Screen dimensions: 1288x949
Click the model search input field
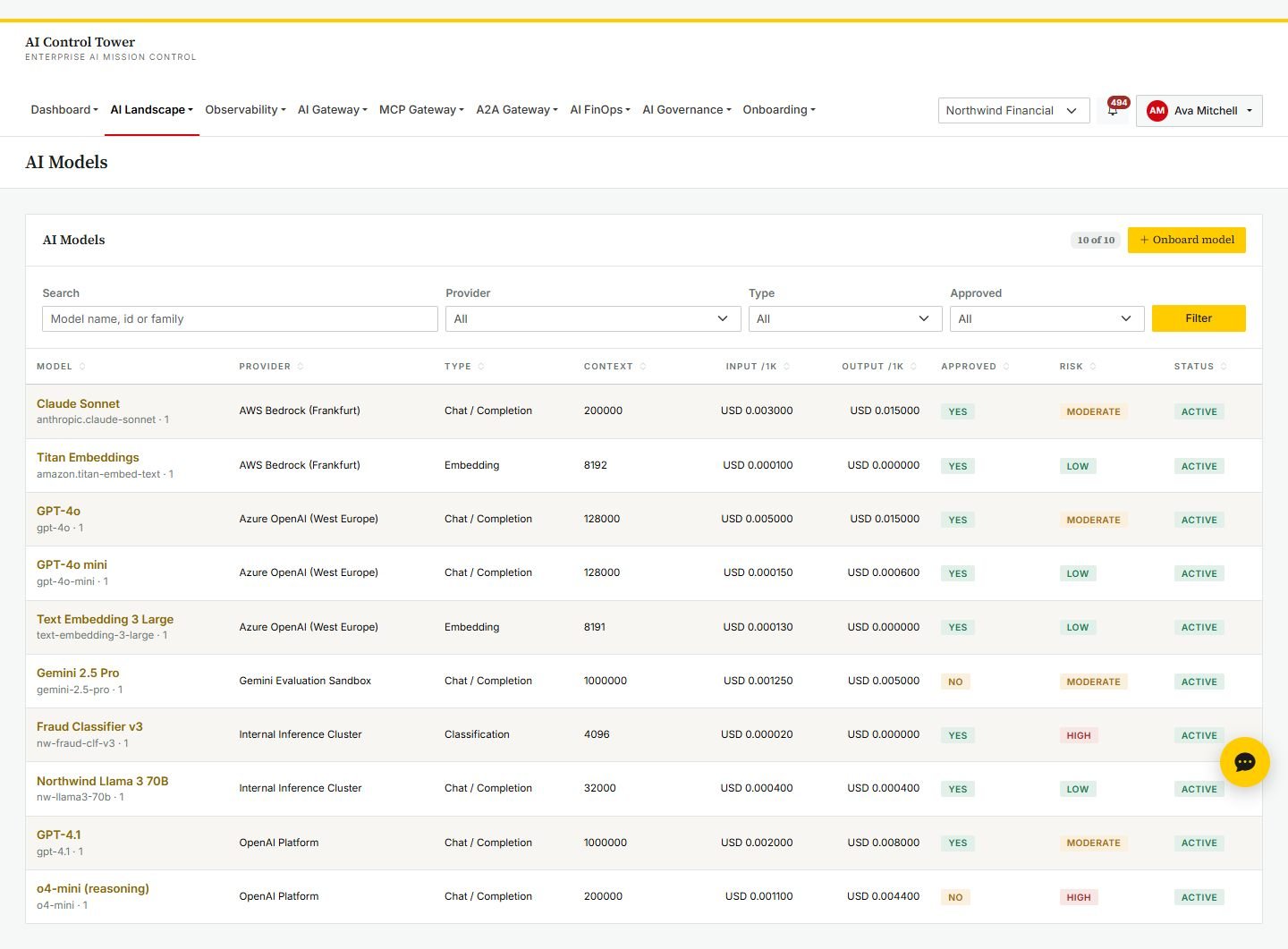coord(240,319)
